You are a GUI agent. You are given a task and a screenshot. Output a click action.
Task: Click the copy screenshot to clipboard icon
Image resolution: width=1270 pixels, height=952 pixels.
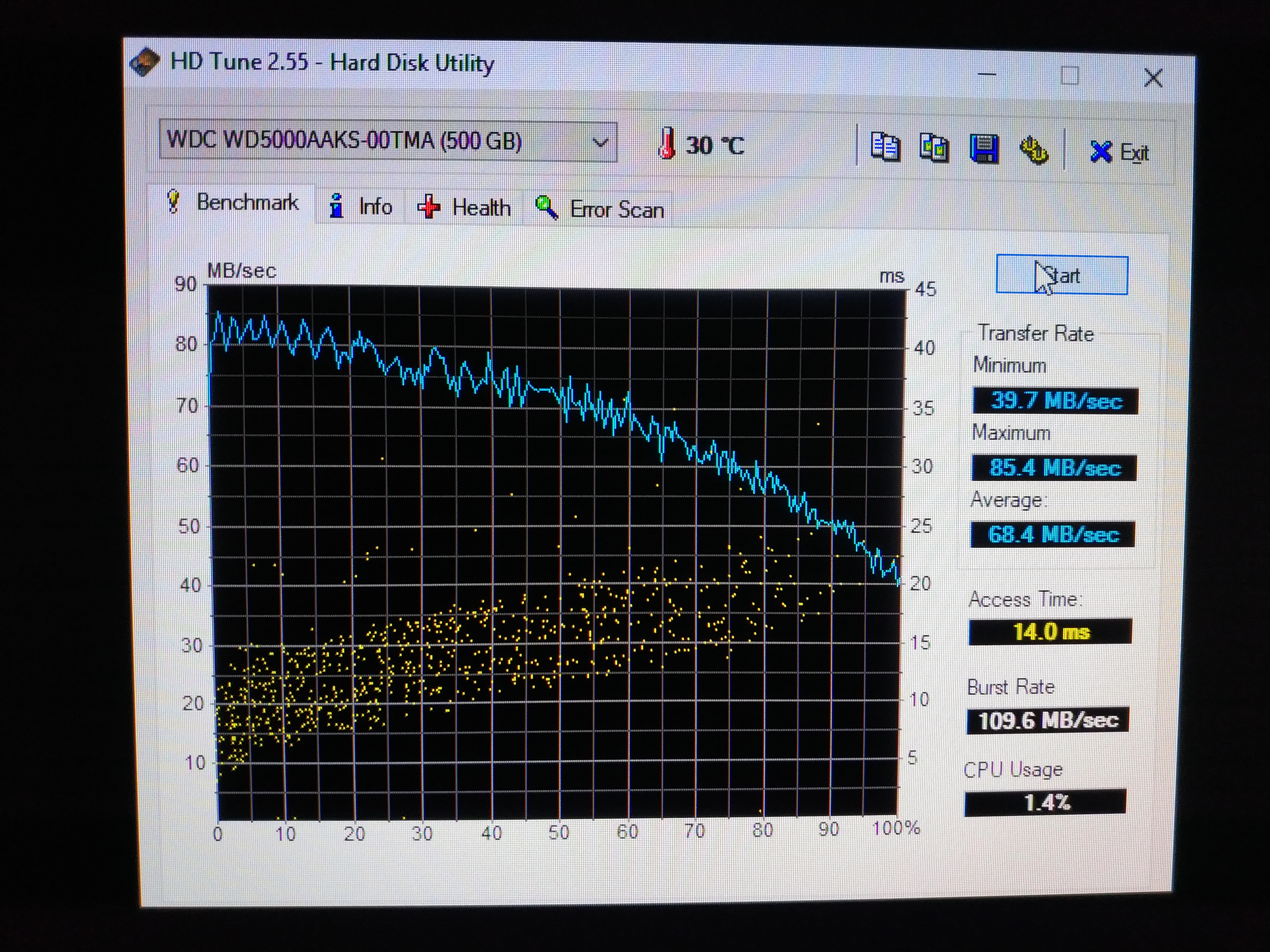pyautogui.click(x=934, y=149)
